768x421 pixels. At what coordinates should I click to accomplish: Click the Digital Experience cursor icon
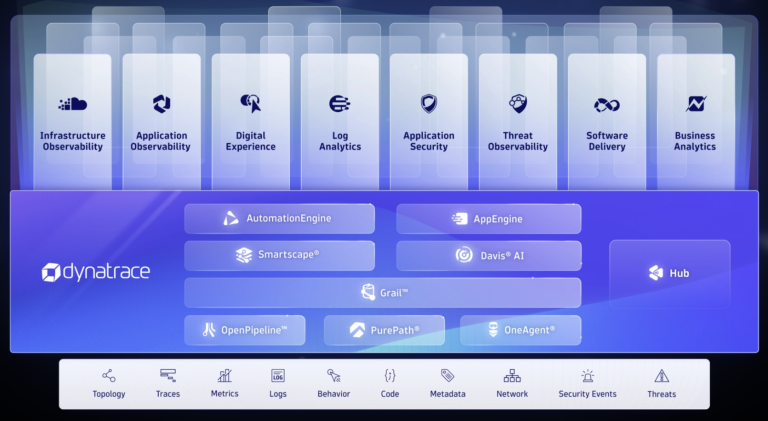251,103
